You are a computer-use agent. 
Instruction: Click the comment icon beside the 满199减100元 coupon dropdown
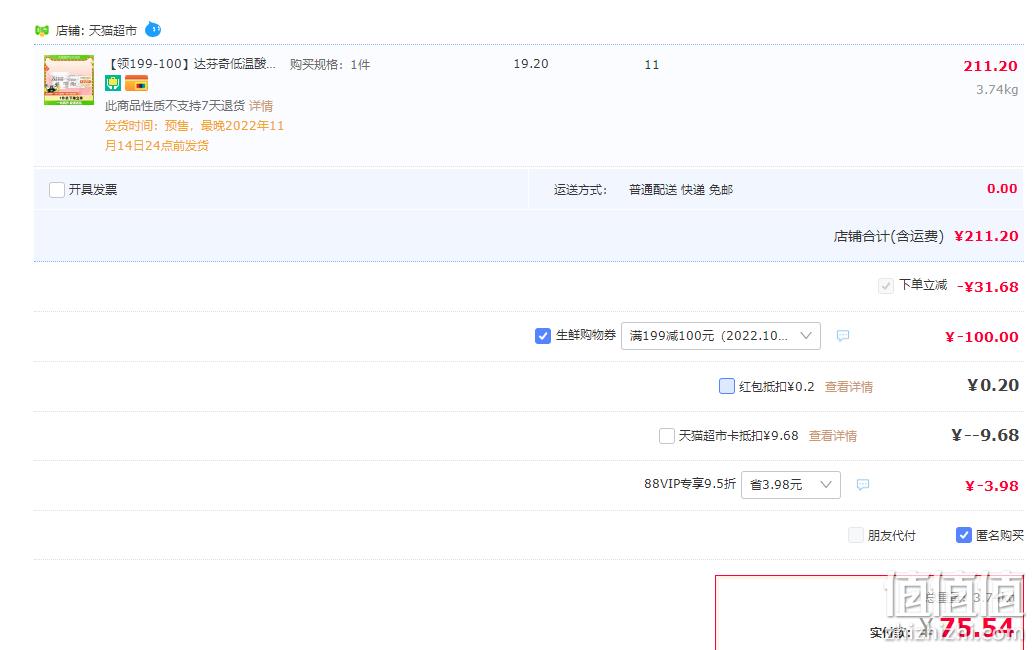(x=843, y=336)
